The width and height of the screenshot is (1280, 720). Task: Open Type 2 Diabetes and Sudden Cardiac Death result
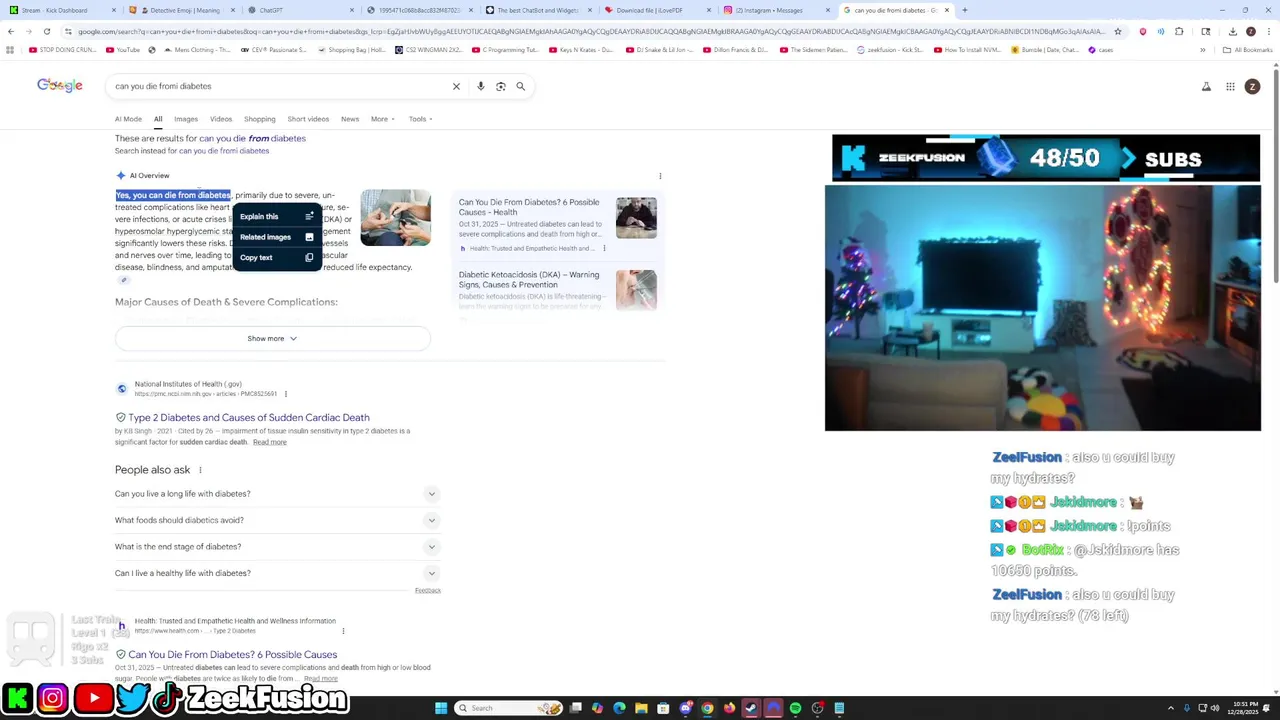click(x=249, y=418)
